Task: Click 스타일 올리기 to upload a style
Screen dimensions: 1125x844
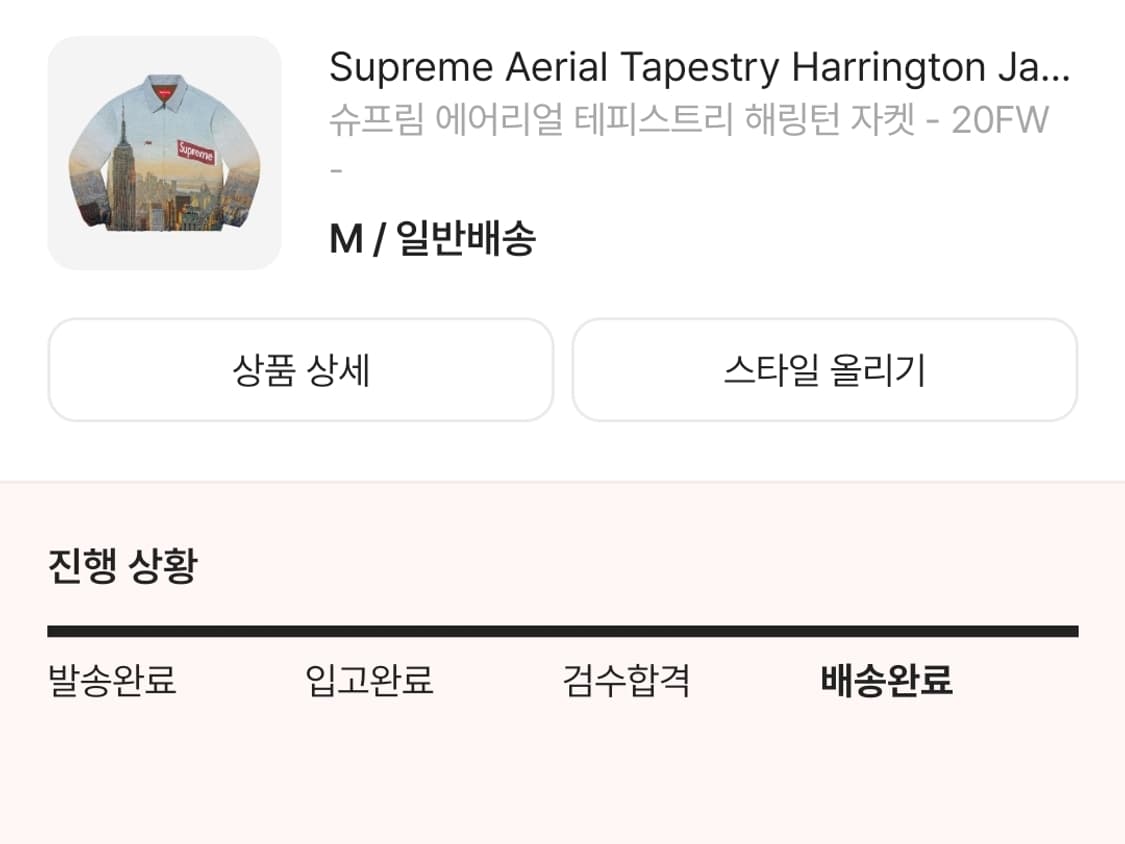Action: [x=825, y=370]
